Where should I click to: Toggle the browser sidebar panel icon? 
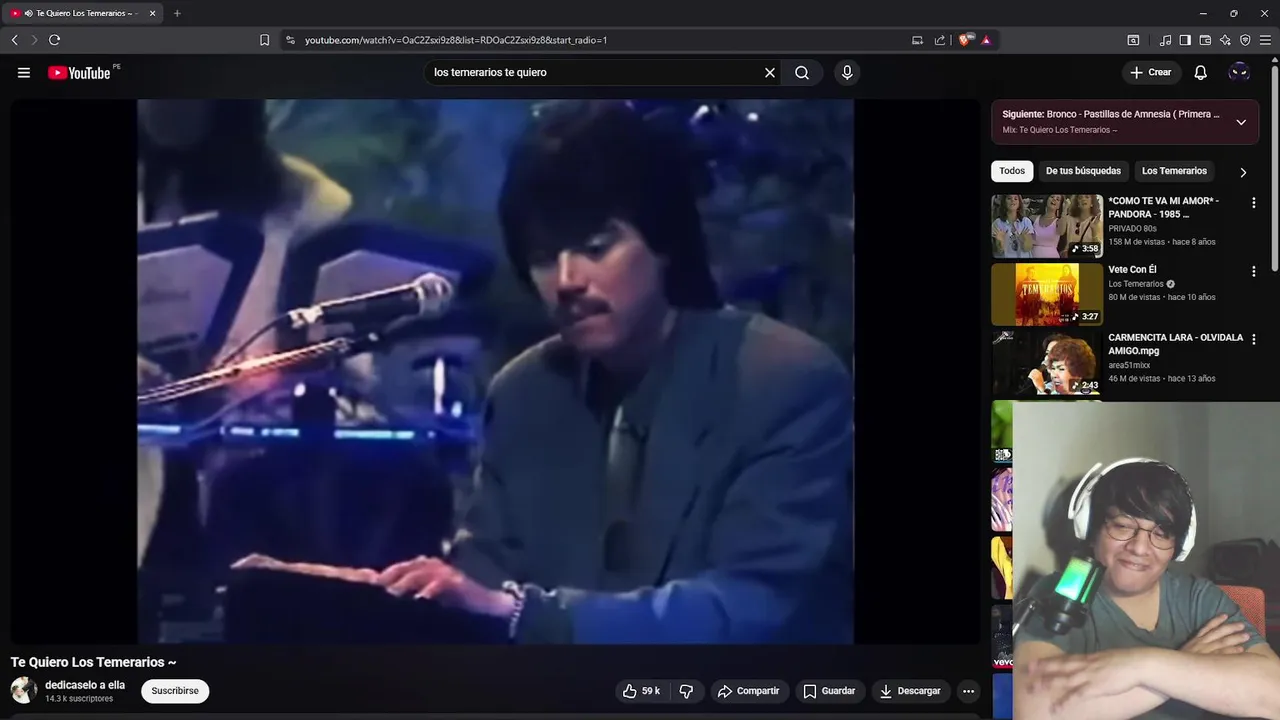pyautogui.click(x=1185, y=40)
